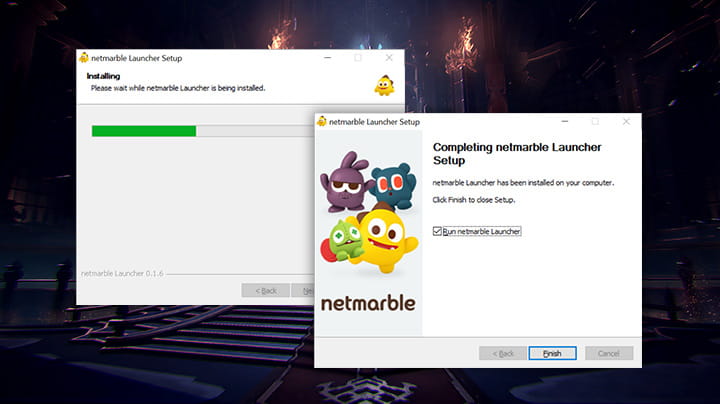Viewport: 720px width, 404px height.
Task: Uncheck the Run netmarble Launcher checkbox
Action: 437,231
